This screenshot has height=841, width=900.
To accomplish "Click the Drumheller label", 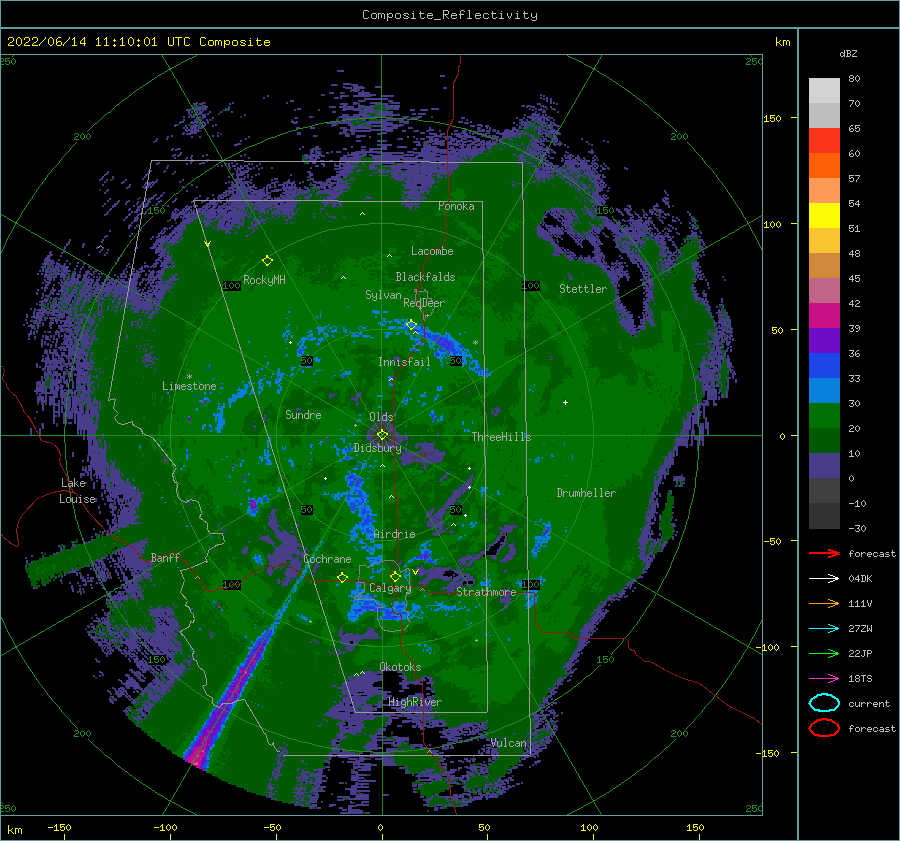I will 586,493.
